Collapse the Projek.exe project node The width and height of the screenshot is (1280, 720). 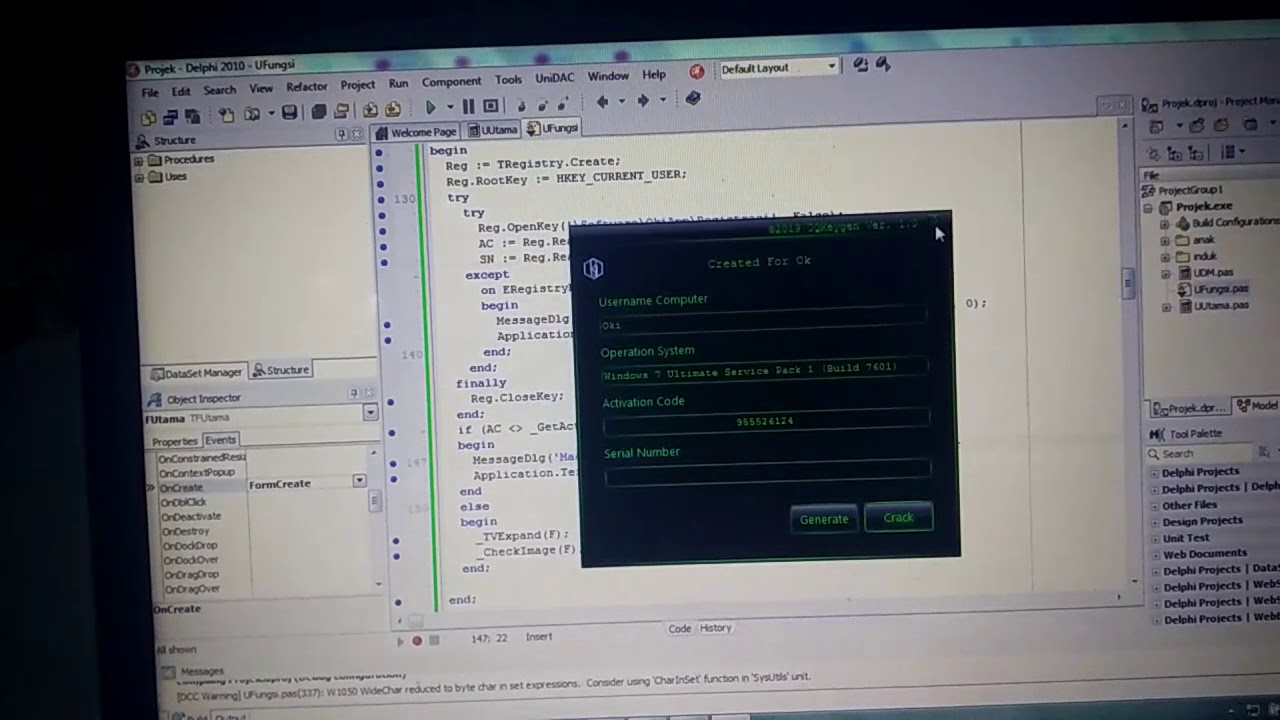point(1149,208)
